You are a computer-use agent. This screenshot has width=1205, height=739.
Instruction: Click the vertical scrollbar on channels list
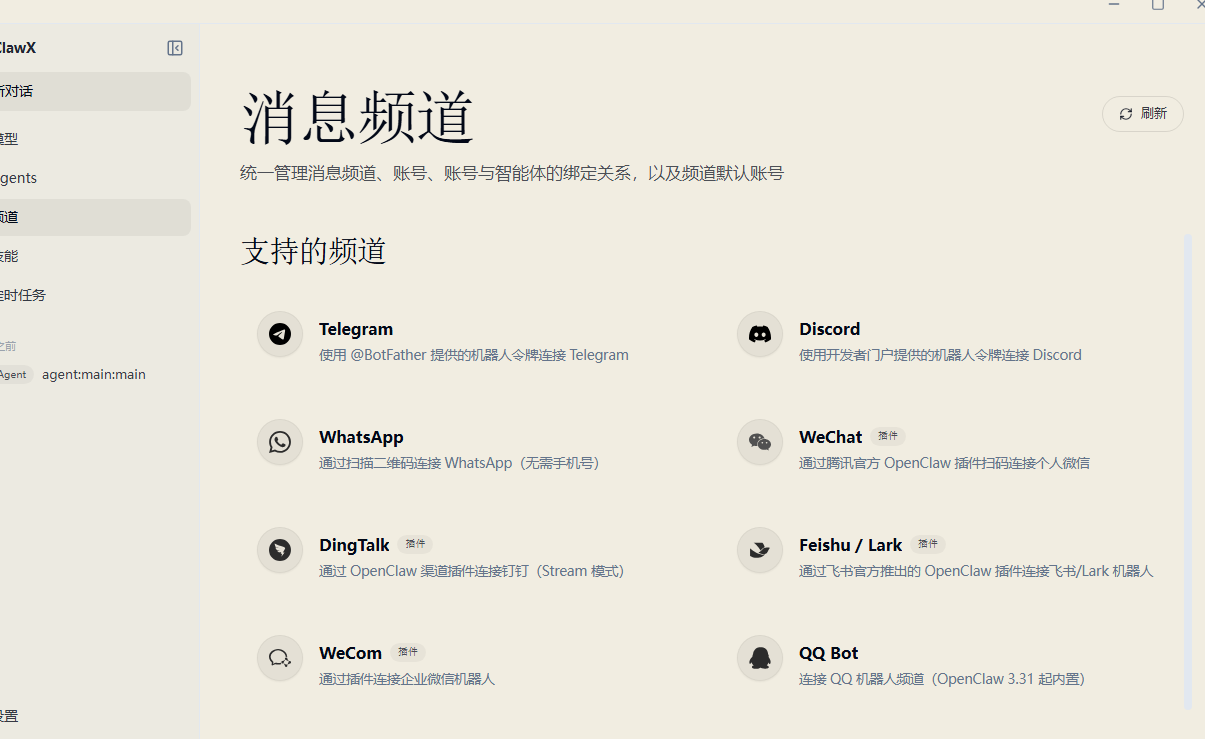(1188, 470)
